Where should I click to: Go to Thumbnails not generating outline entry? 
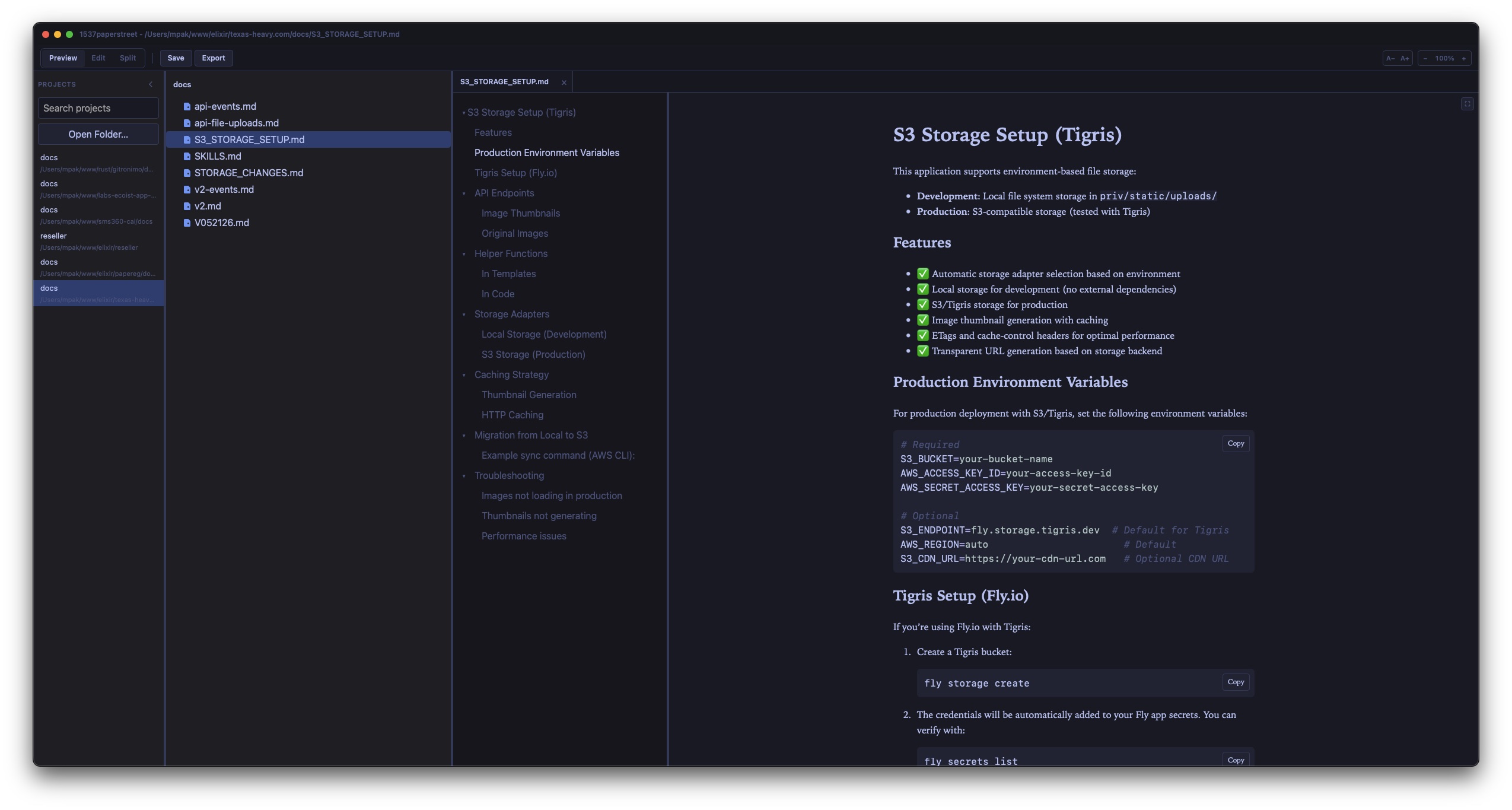(539, 516)
